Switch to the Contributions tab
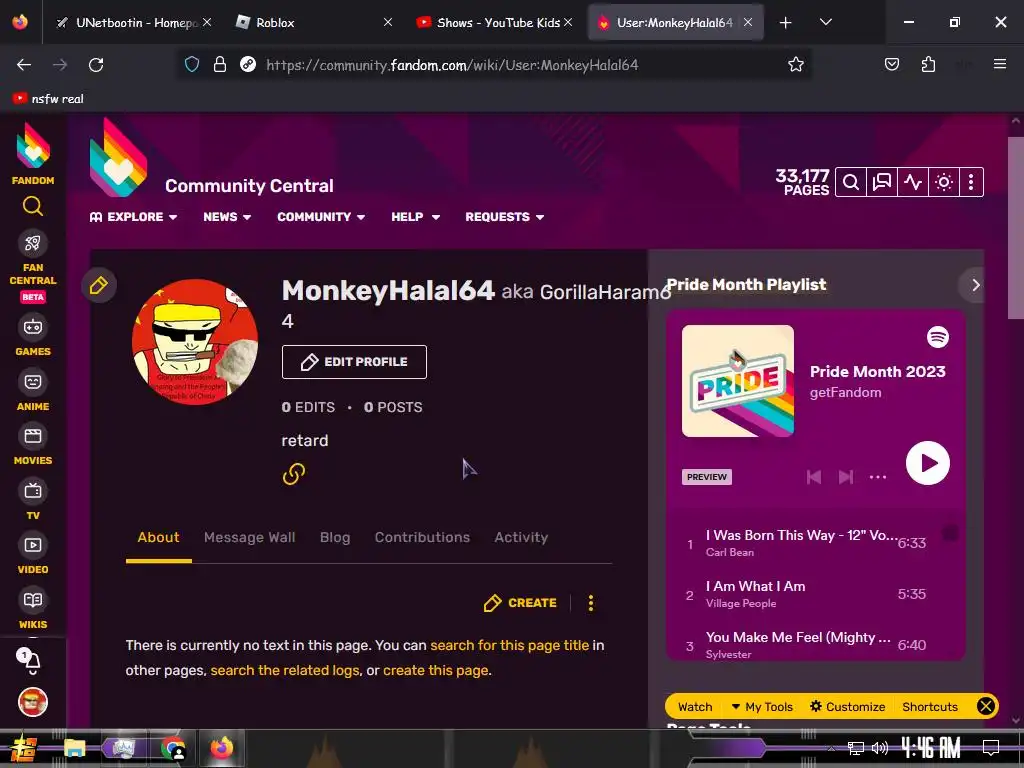1024x768 pixels. point(422,537)
